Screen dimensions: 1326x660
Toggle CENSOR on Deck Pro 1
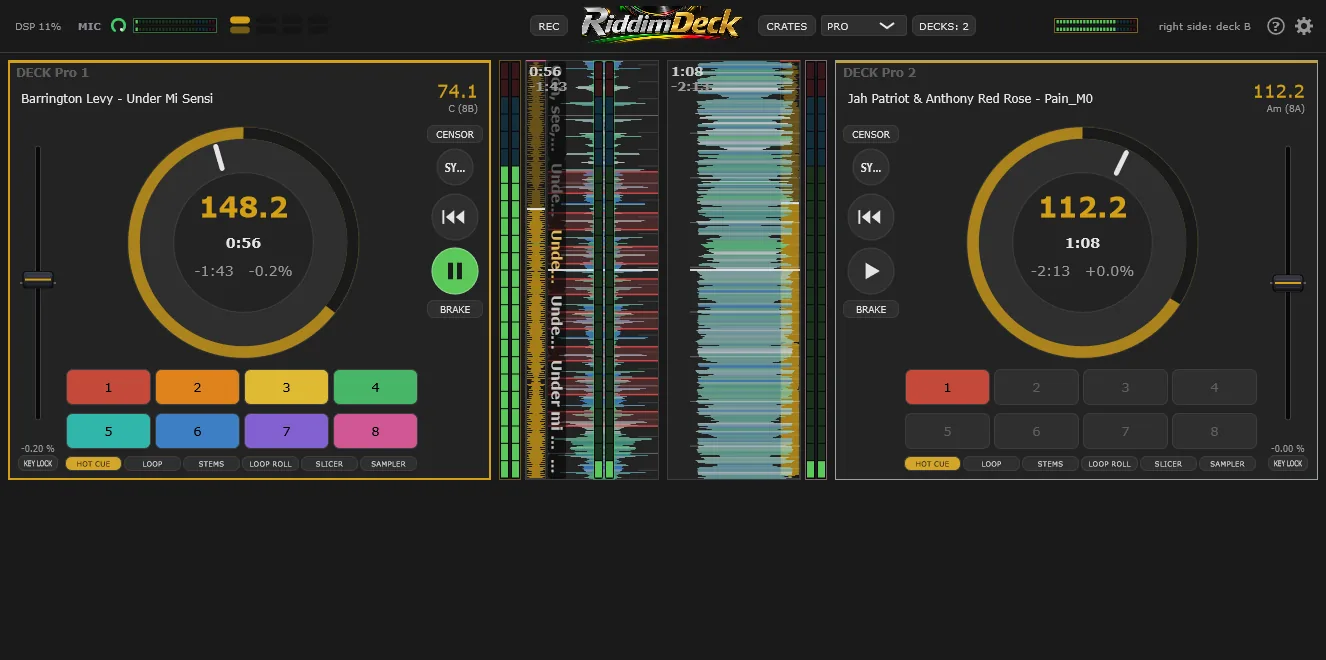[x=455, y=134]
